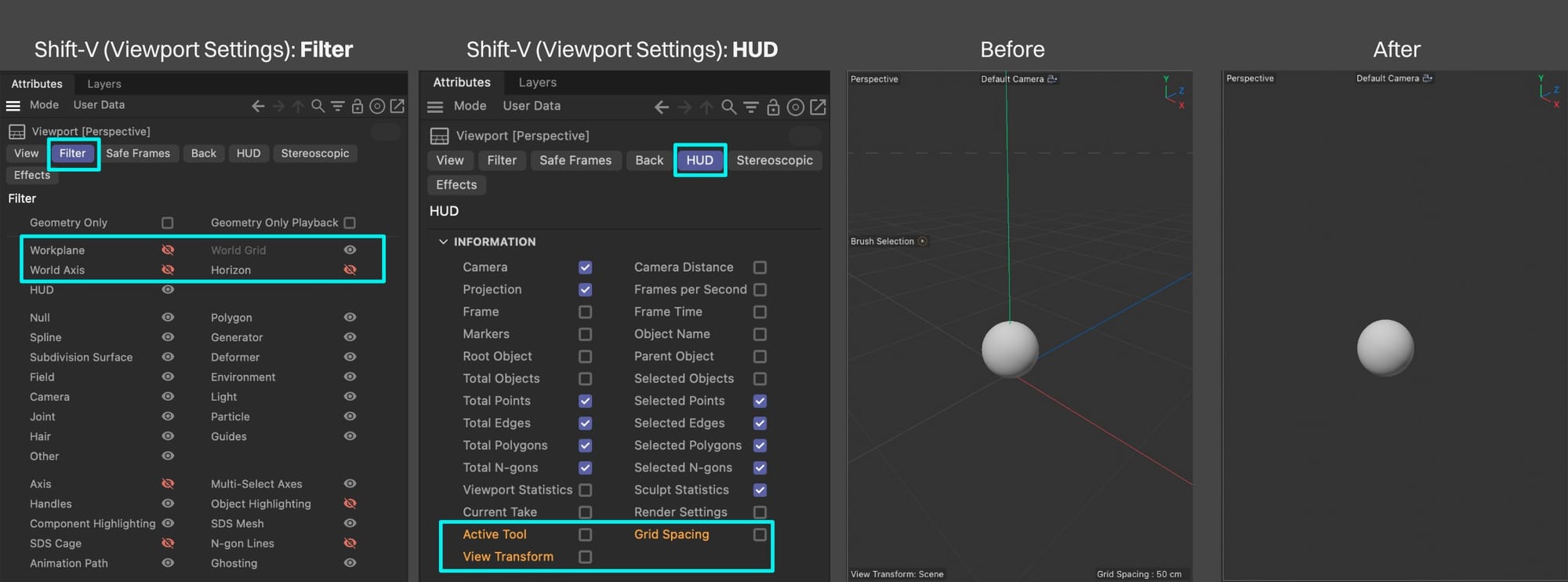Click the Viewport icon in the Filter panel header
The width and height of the screenshot is (1568, 582).
pos(16,132)
